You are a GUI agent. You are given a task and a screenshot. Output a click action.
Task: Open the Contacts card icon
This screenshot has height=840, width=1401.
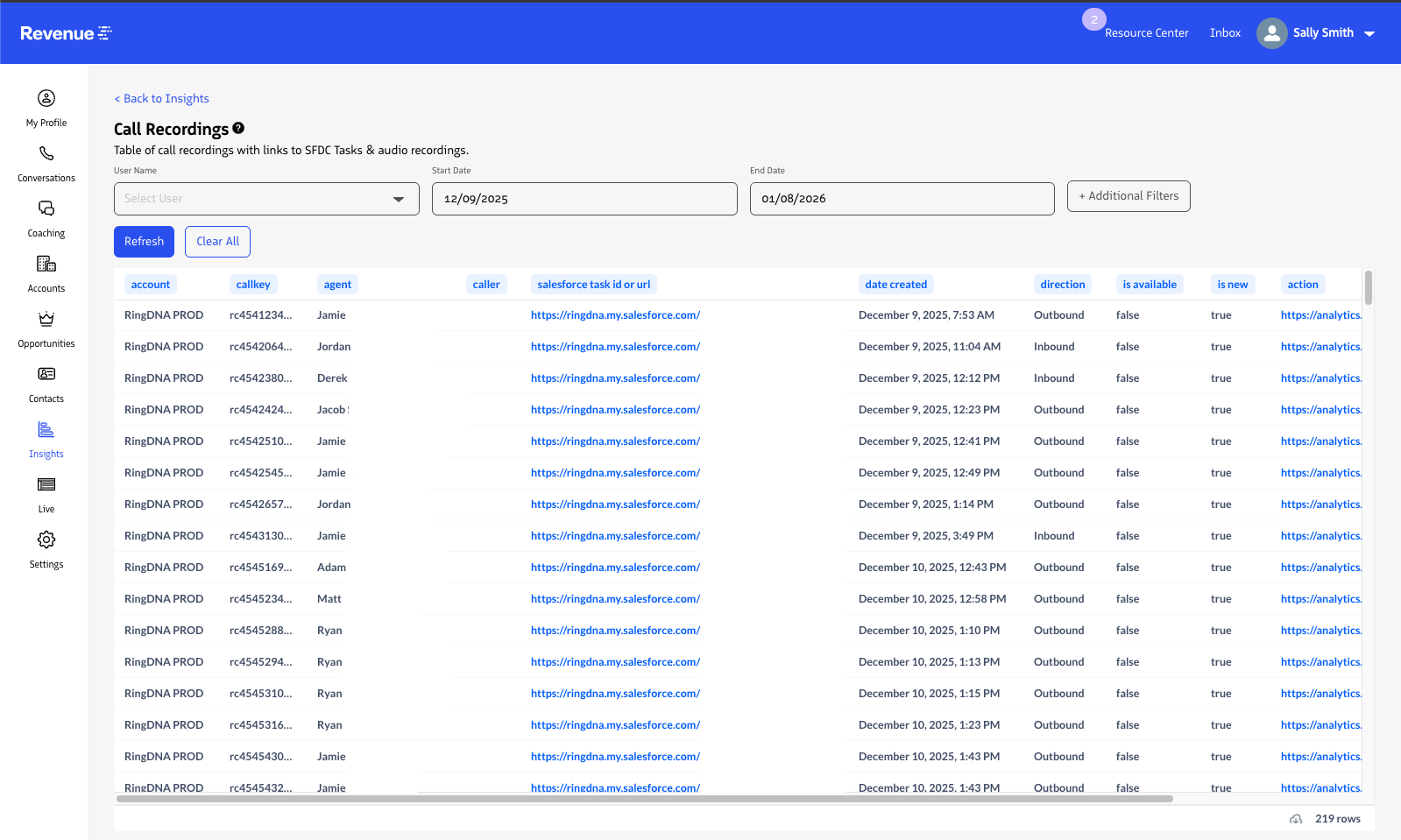tap(46, 374)
